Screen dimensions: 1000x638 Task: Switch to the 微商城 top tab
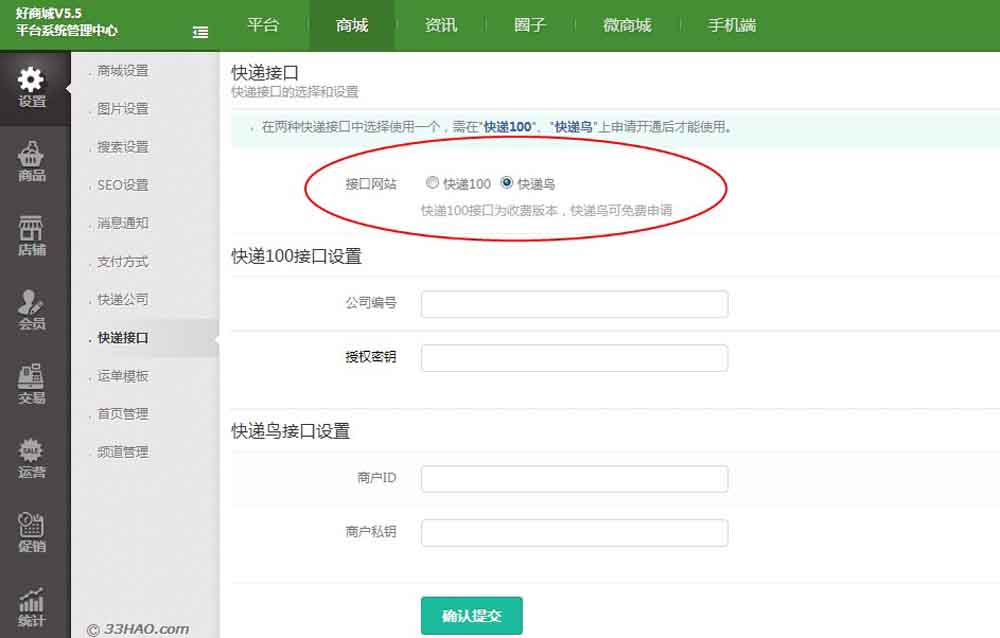tap(628, 26)
